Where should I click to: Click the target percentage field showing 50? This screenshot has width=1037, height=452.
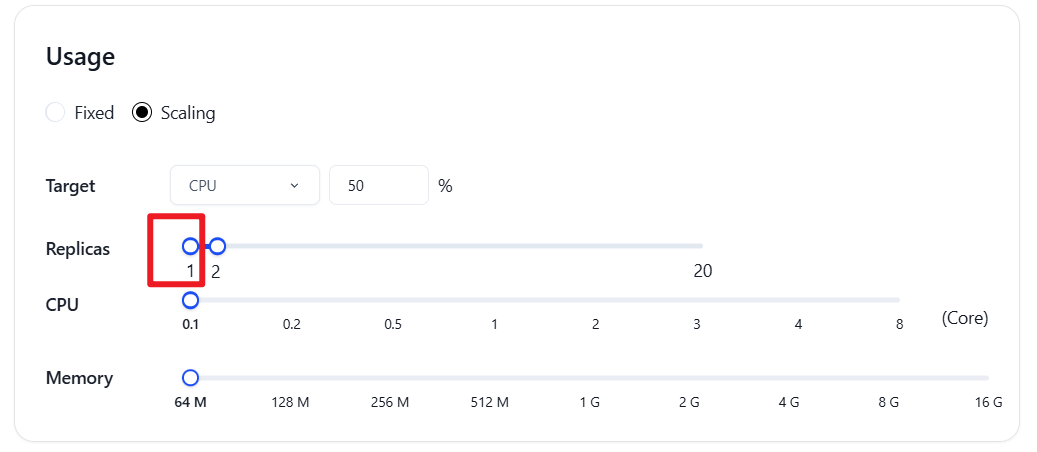coord(379,185)
